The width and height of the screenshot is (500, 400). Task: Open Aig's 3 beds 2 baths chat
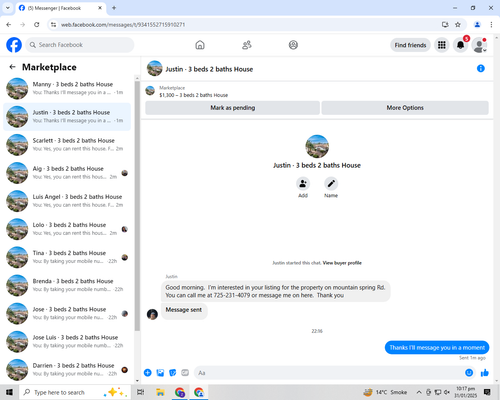[67, 173]
